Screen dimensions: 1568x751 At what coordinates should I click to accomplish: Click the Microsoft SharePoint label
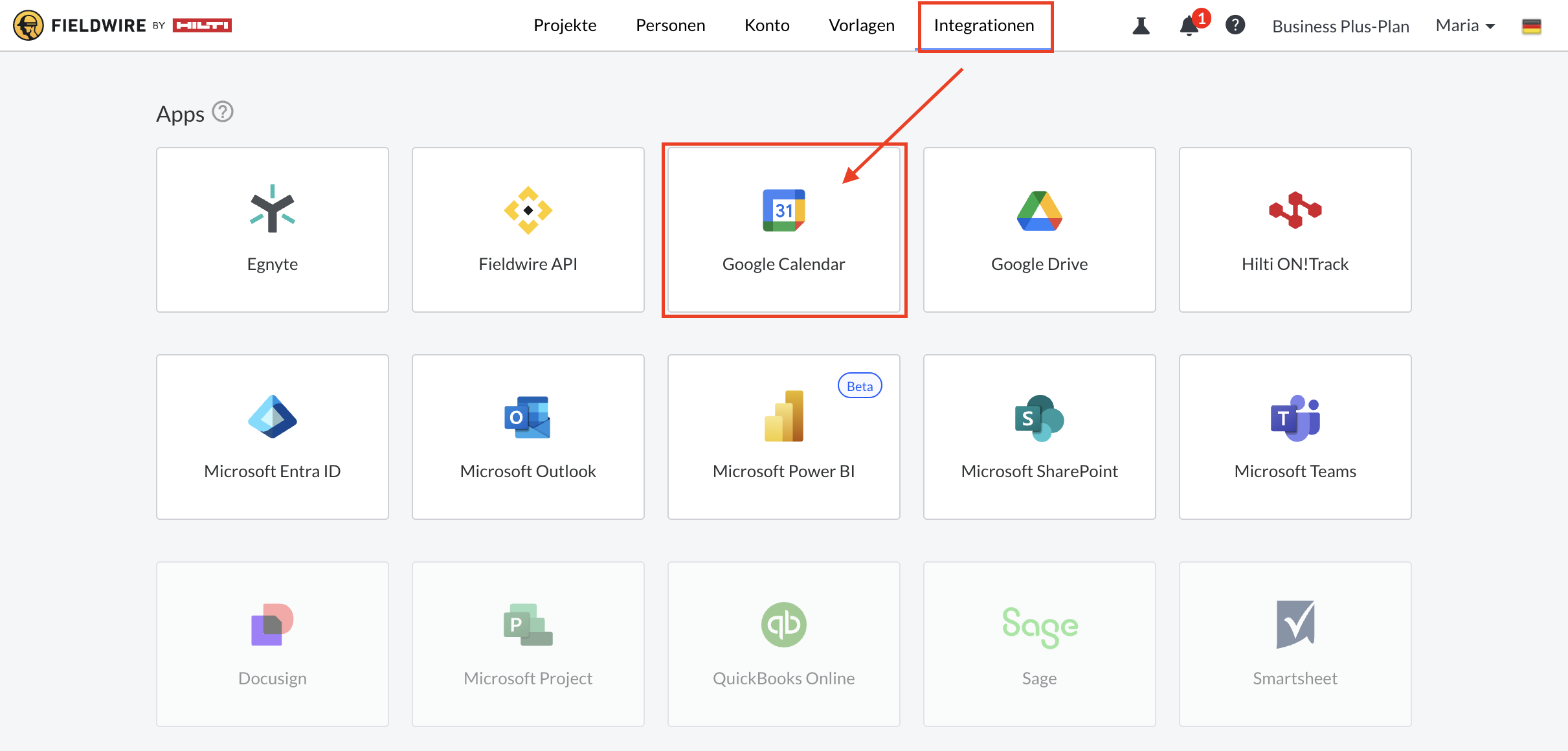tap(1040, 471)
